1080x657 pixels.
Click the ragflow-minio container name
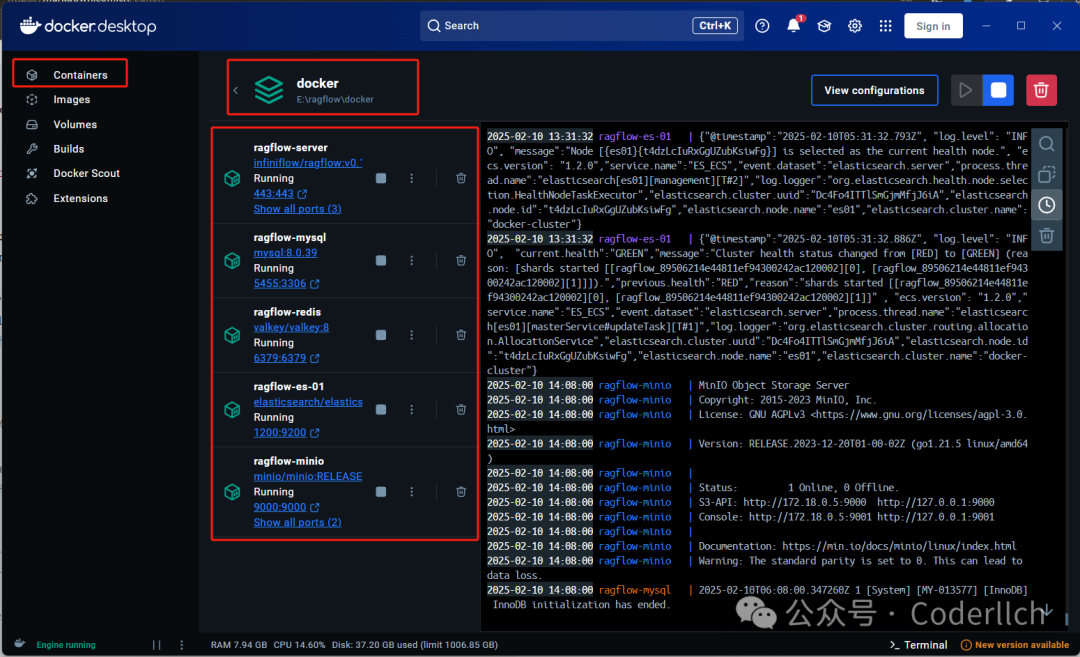click(x=288, y=461)
